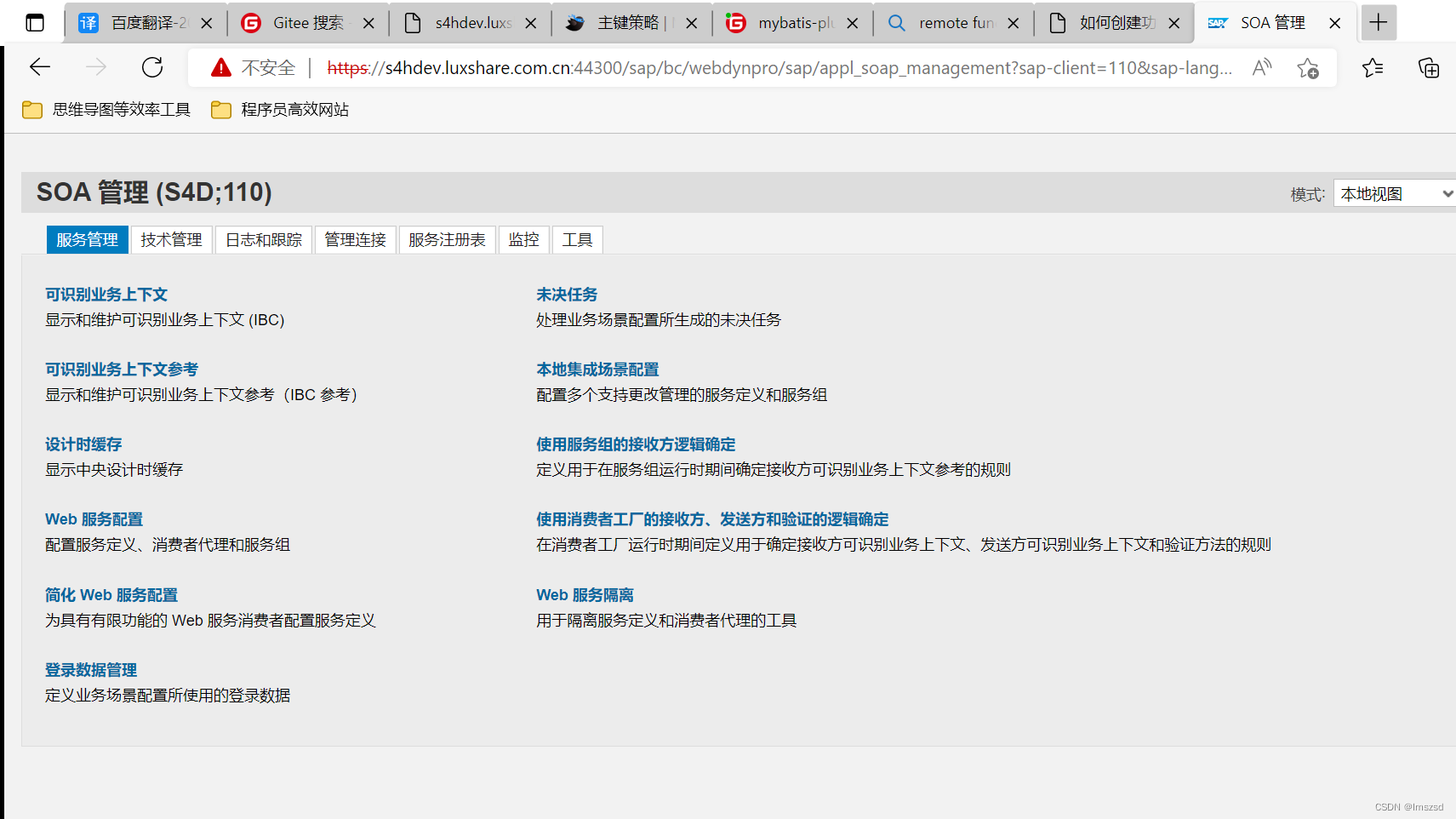Open the 未决任务 link

567,294
